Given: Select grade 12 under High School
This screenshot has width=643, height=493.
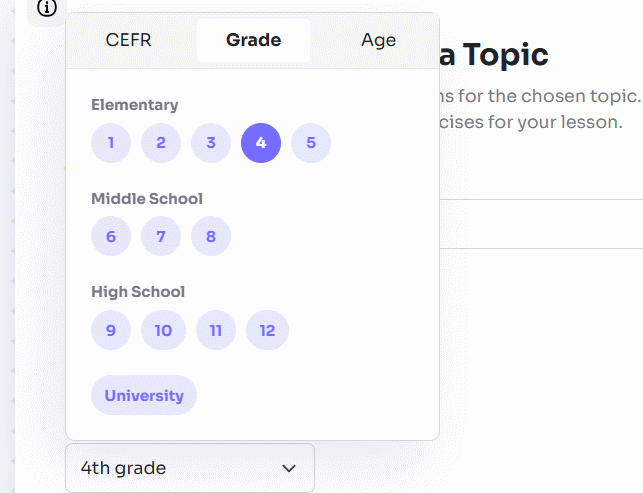Looking at the screenshot, I should 267,330.
